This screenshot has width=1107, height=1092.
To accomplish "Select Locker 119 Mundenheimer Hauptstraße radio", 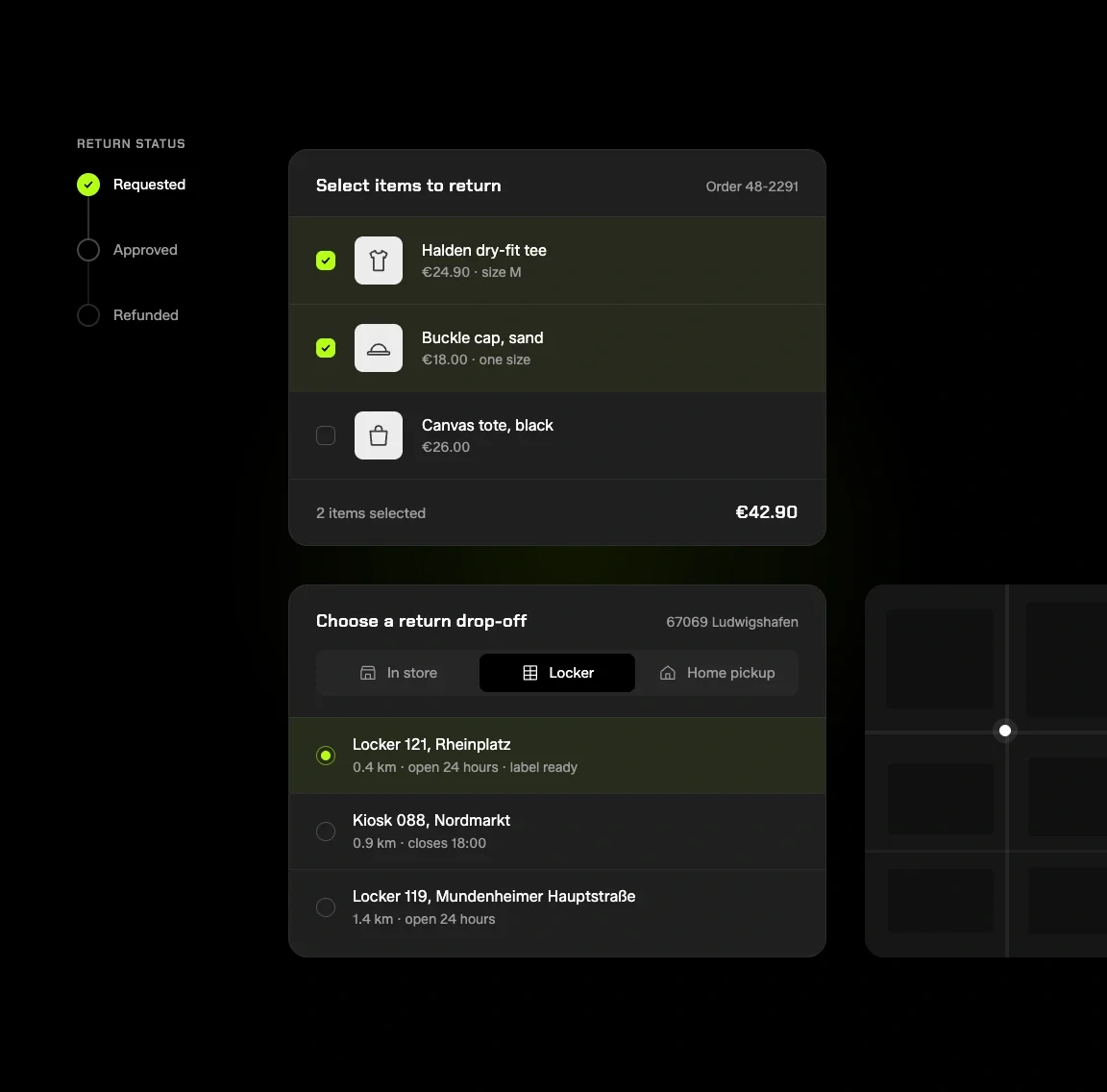I will pyautogui.click(x=326, y=907).
